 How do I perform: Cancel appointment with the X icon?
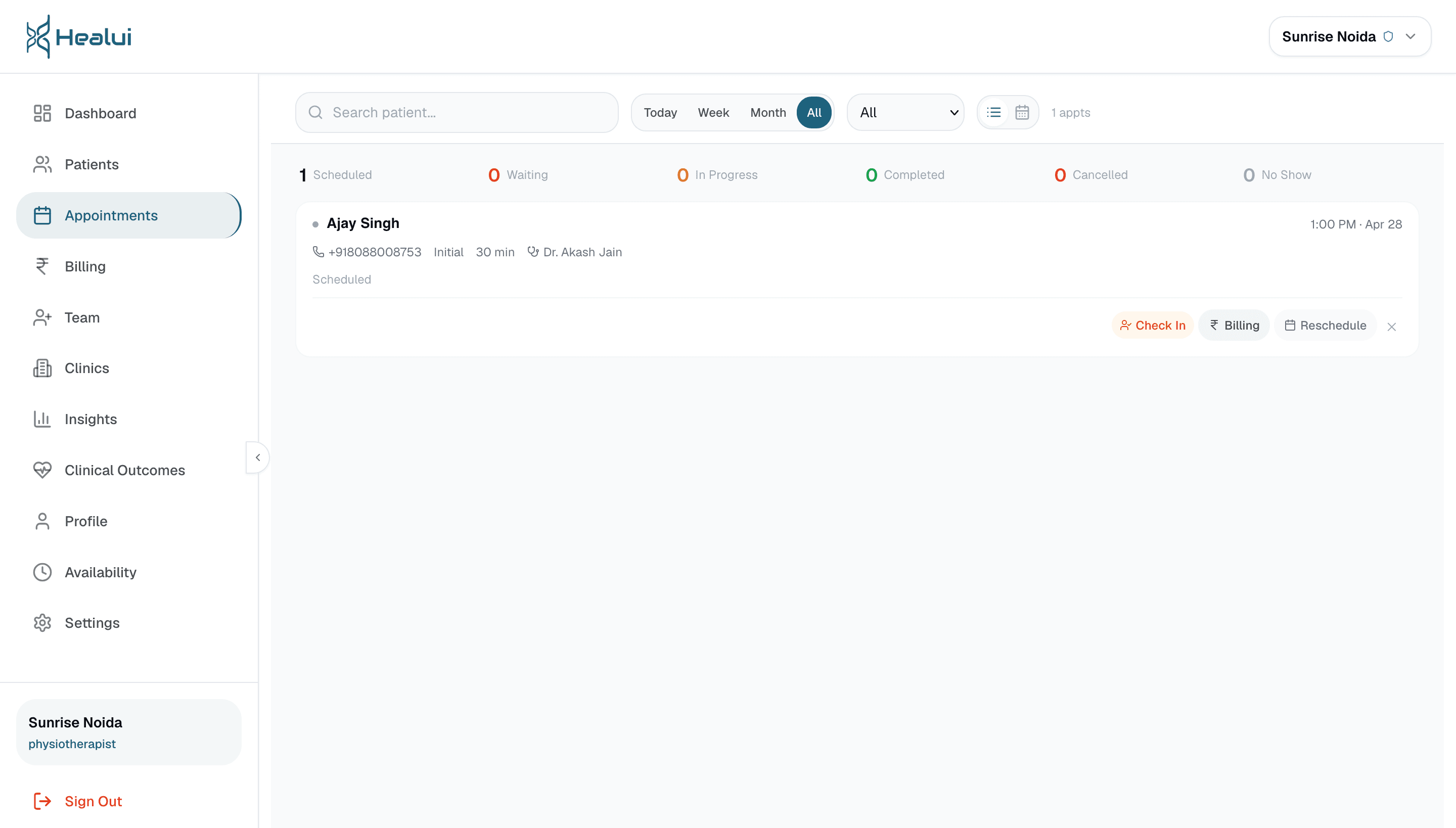point(1391,327)
